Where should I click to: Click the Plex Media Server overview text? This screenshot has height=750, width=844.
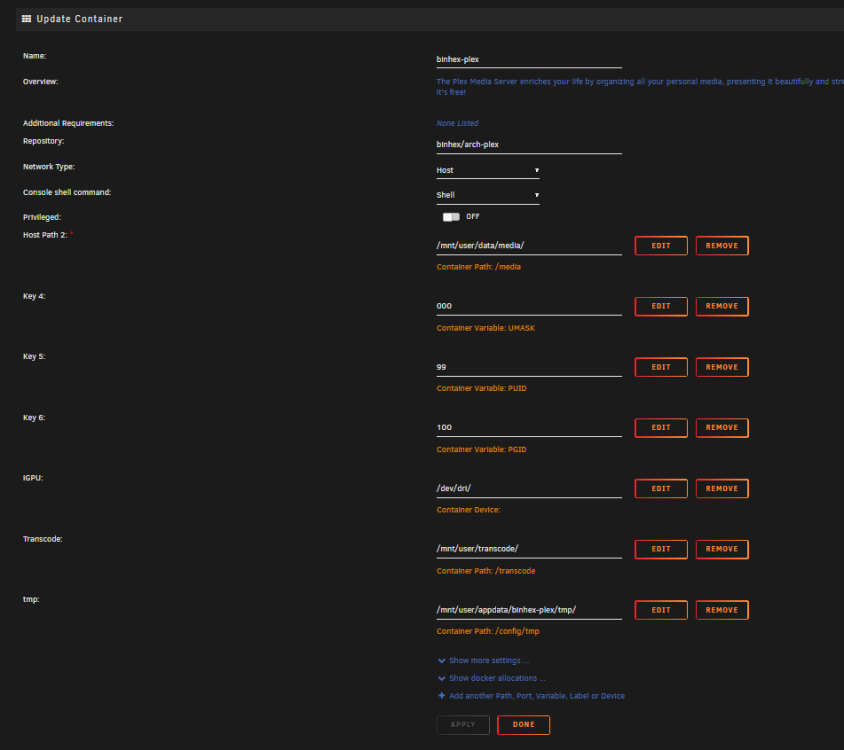coord(639,87)
